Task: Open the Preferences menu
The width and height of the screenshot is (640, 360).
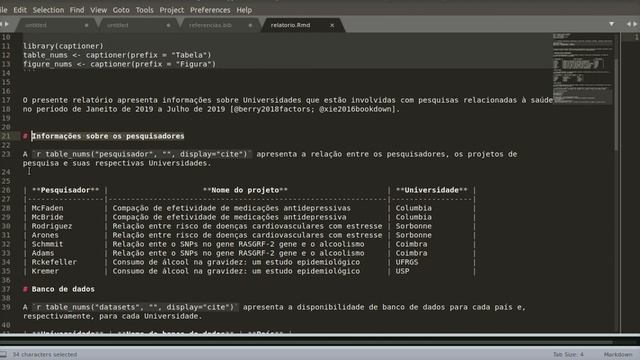Action: (210, 10)
